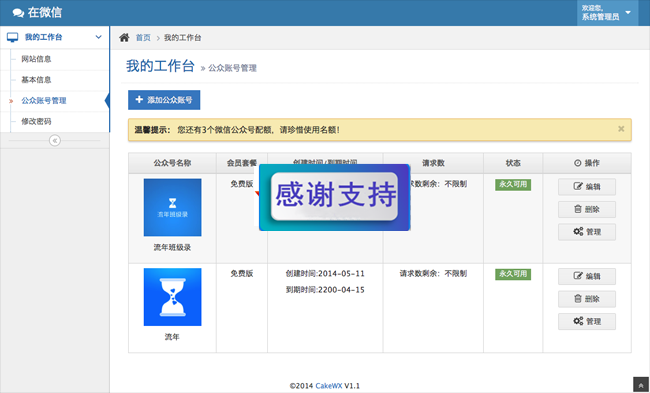Click the 请求数 column header
This screenshot has width=650, height=393.
point(433,163)
